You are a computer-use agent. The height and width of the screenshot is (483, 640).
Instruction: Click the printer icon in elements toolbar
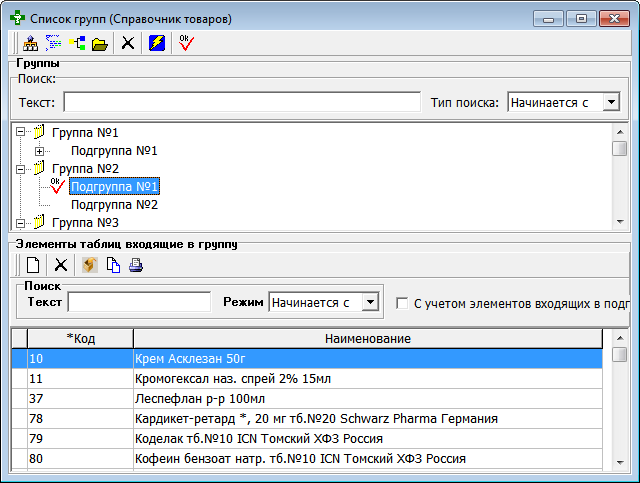[x=136, y=265]
